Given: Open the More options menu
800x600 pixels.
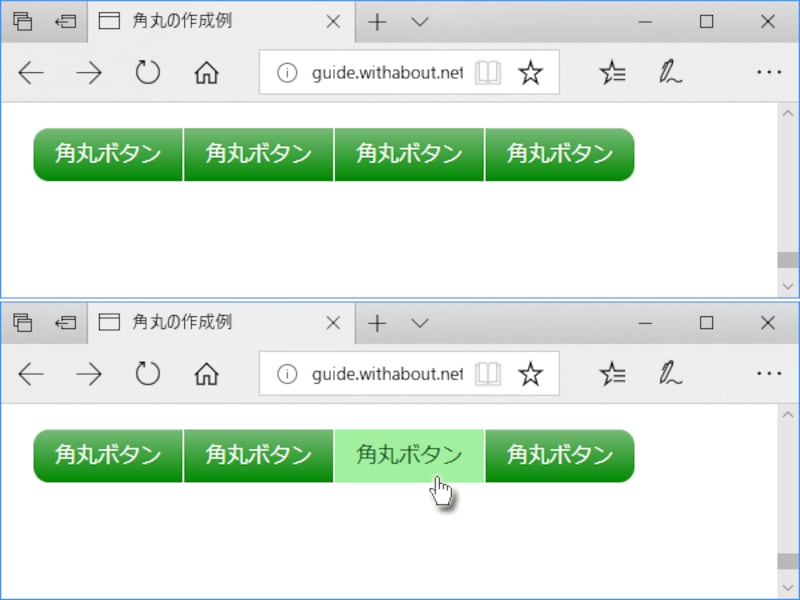Looking at the screenshot, I should [x=768, y=72].
